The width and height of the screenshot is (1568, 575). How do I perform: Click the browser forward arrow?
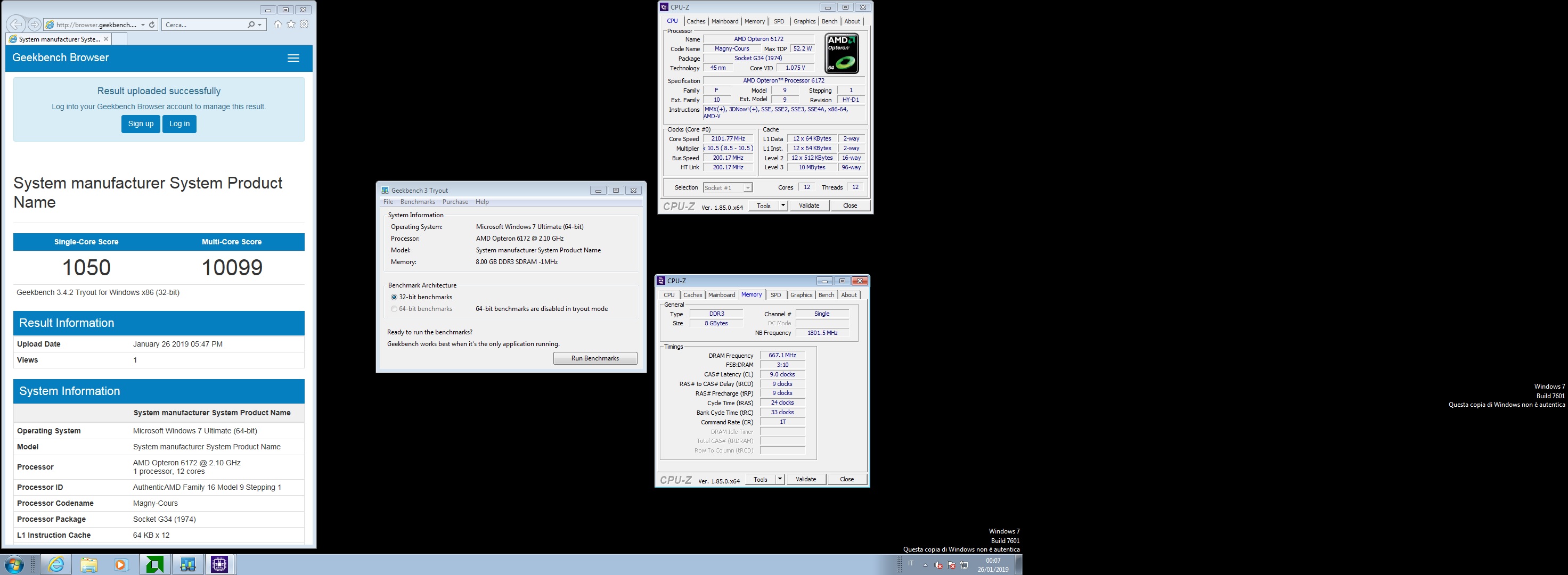click(35, 24)
